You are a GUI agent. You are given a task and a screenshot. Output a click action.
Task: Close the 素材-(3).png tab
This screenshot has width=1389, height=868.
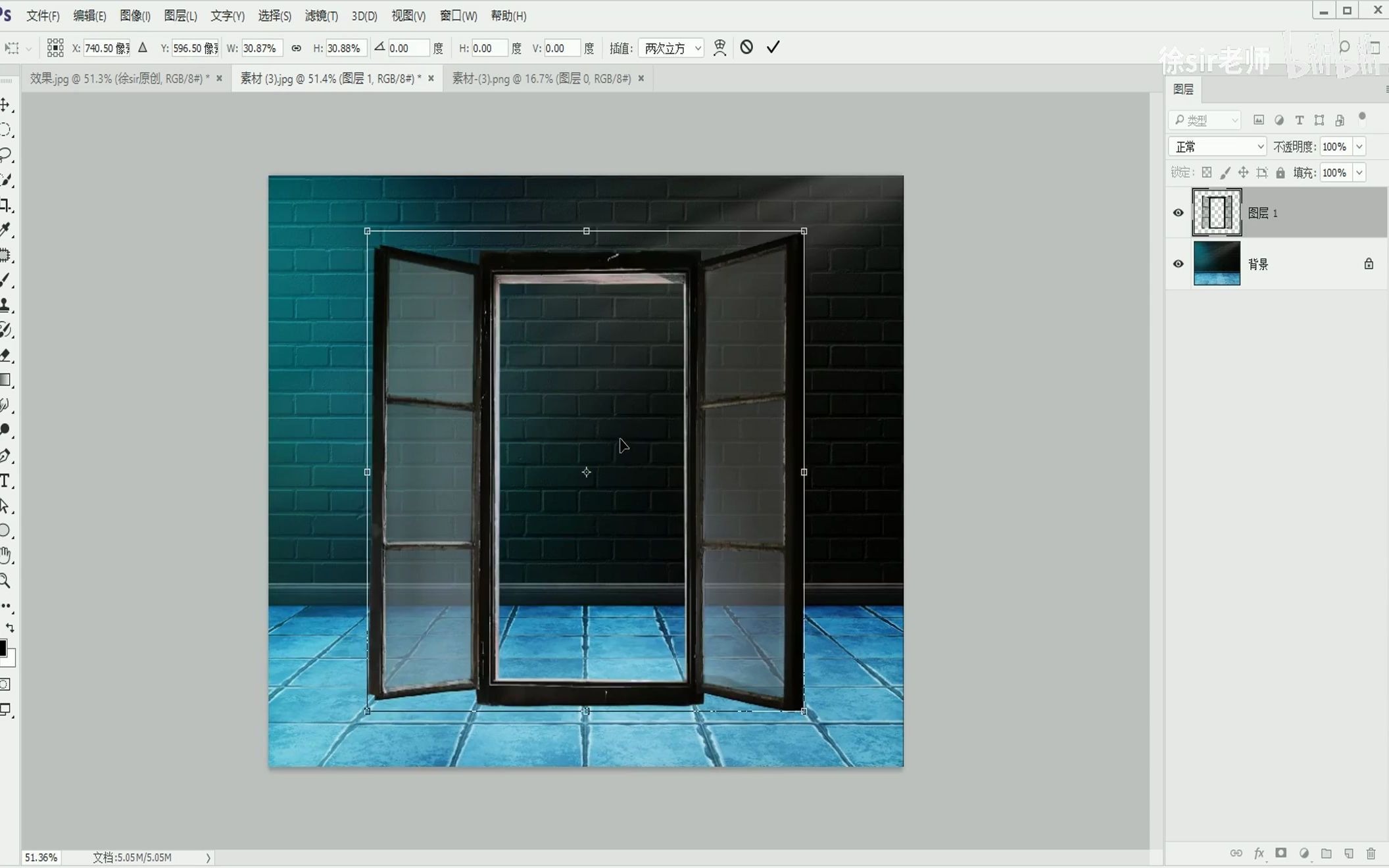tap(641, 78)
